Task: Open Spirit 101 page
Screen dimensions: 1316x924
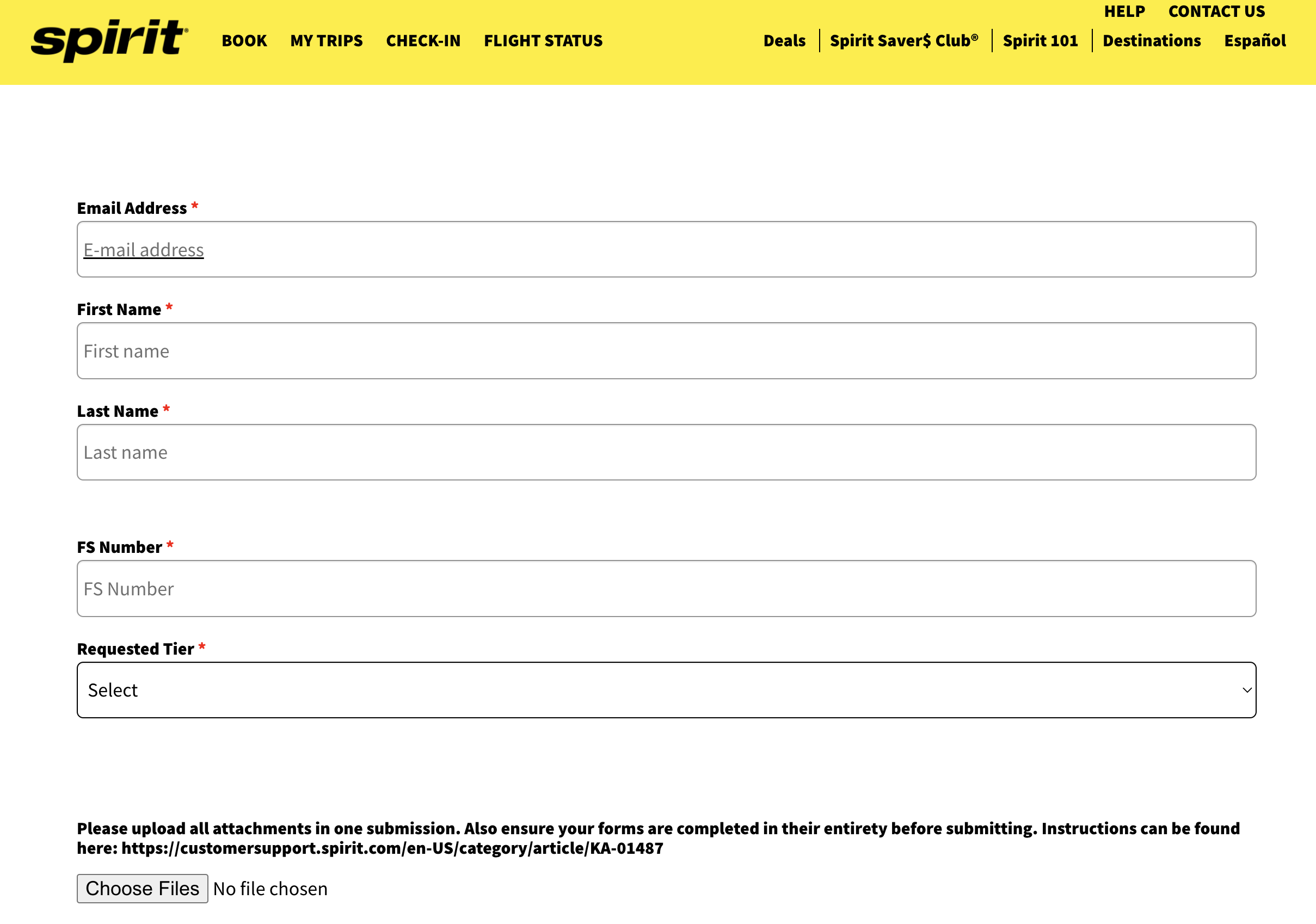Action: click(1040, 41)
